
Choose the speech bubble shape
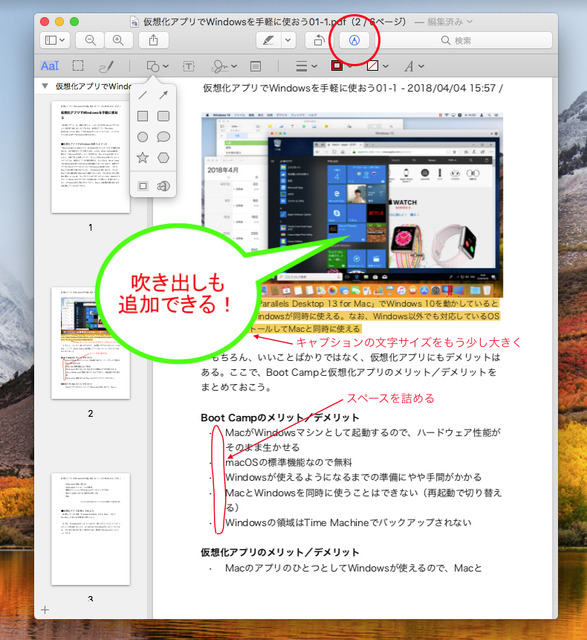(x=163, y=137)
